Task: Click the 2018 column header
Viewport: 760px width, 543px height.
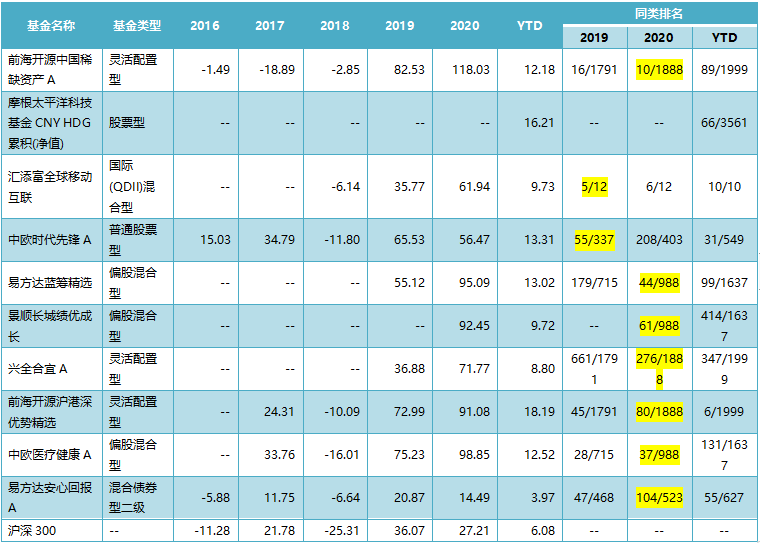Action: click(334, 26)
